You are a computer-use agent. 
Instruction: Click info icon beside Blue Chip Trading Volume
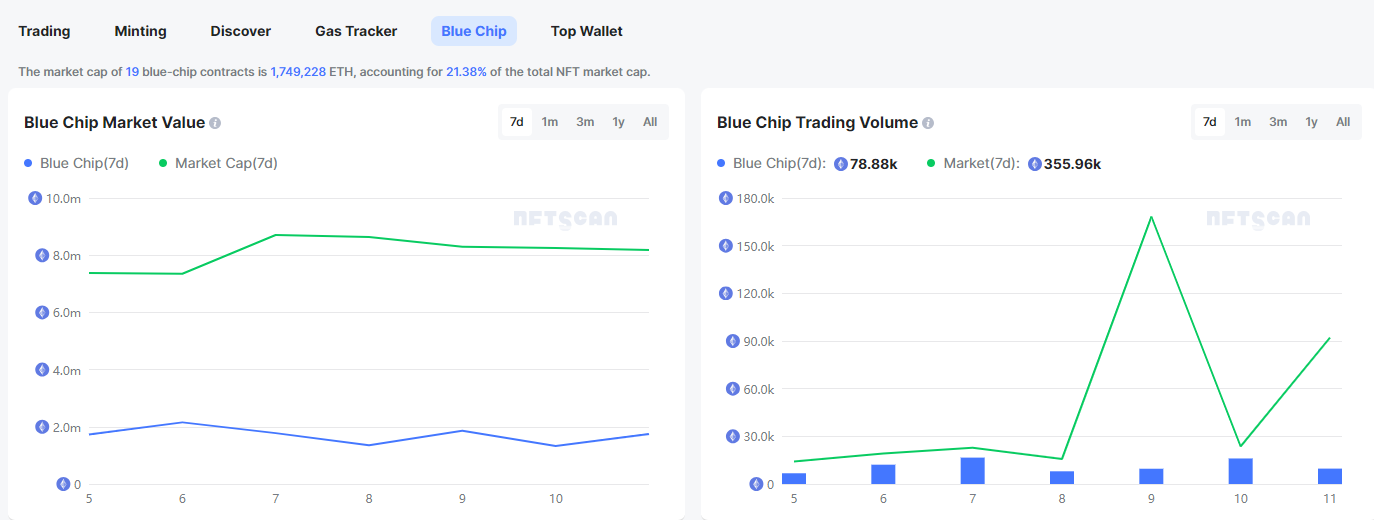point(928,123)
